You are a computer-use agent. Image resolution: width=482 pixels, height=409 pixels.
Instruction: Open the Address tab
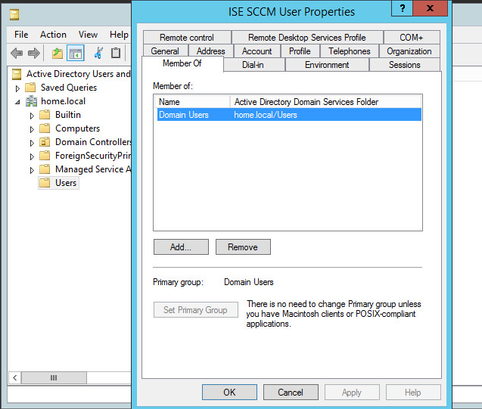[x=211, y=51]
